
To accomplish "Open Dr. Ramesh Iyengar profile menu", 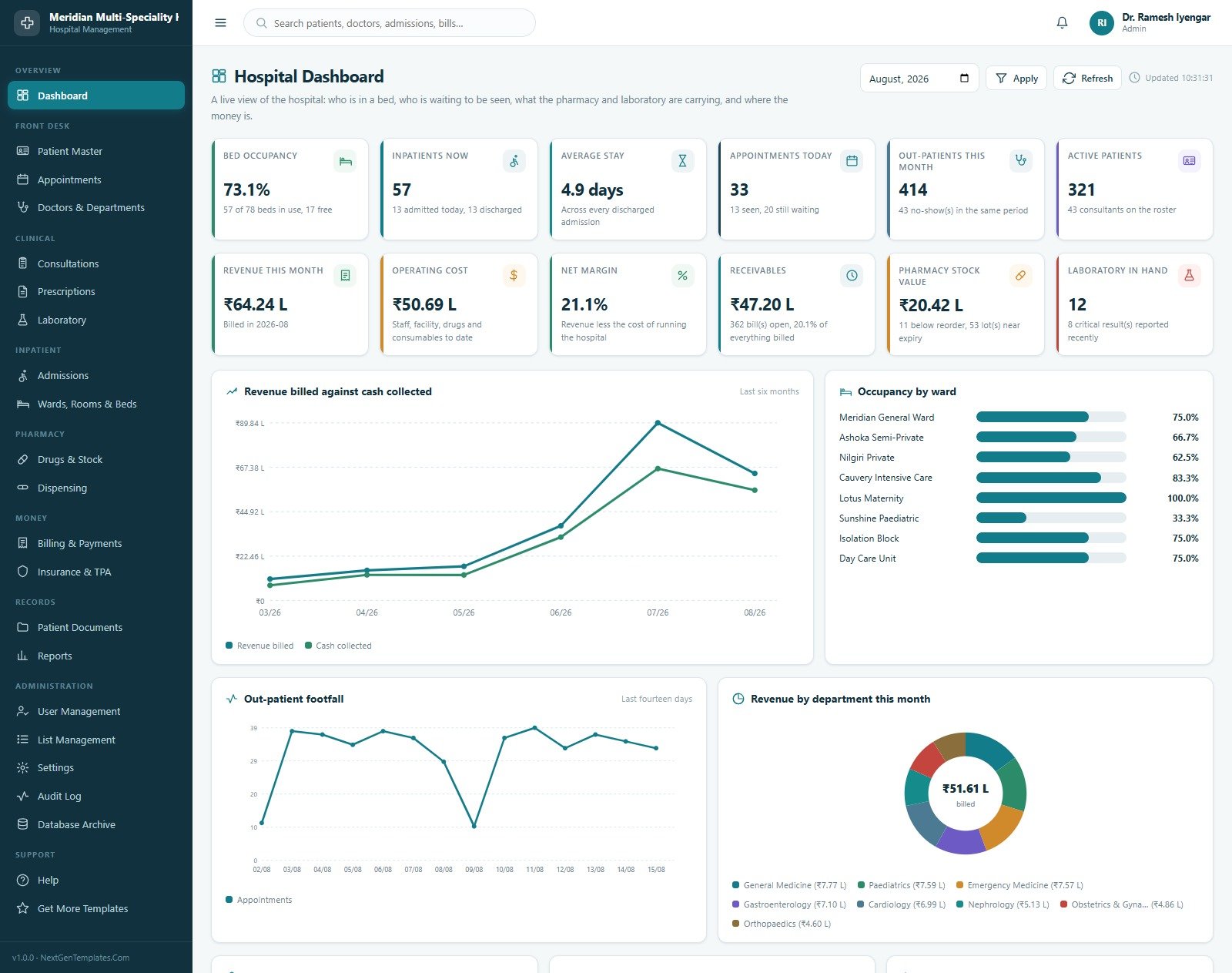I will click(1150, 23).
